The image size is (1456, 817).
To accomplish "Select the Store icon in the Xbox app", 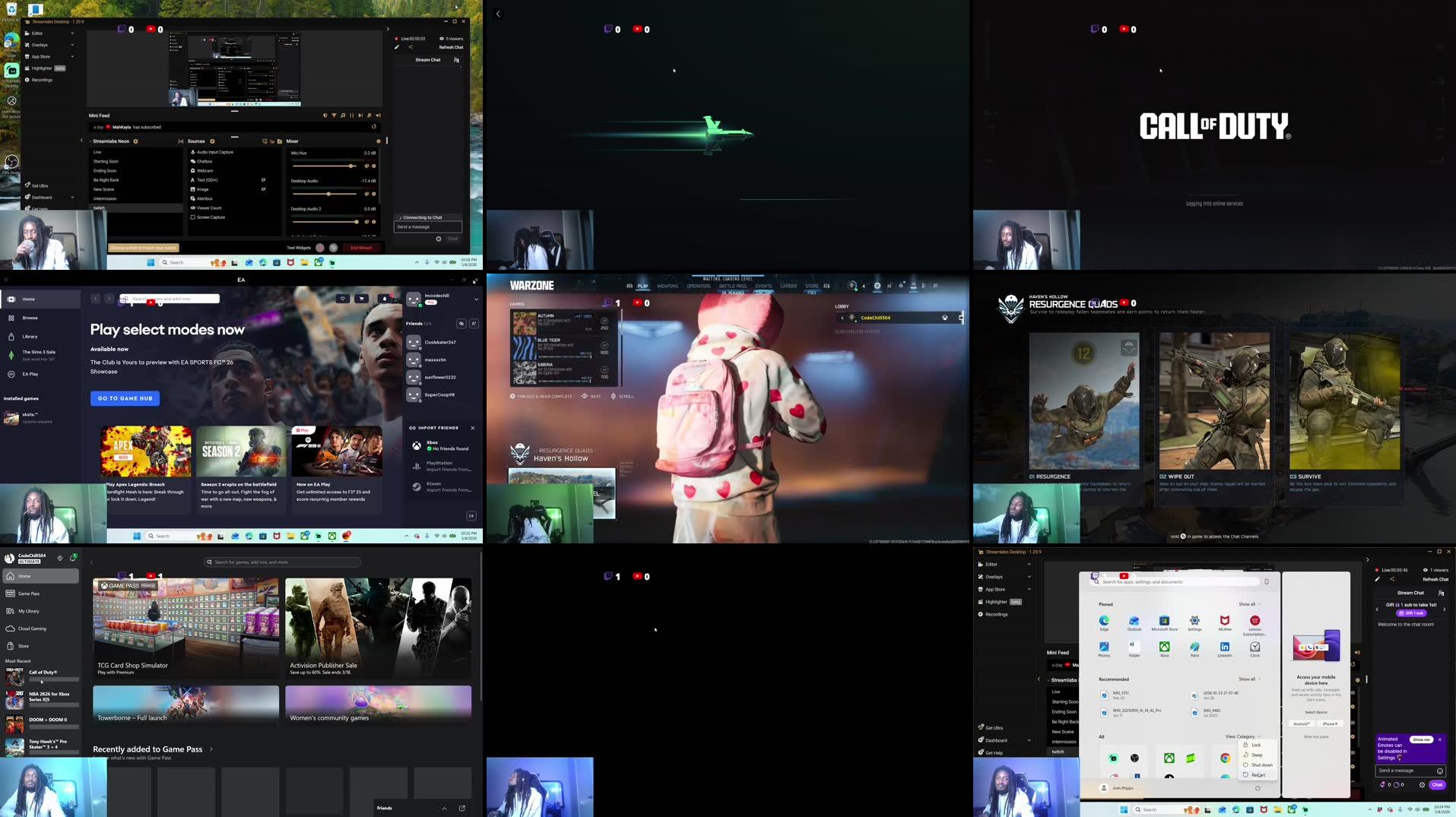I will tap(27, 645).
